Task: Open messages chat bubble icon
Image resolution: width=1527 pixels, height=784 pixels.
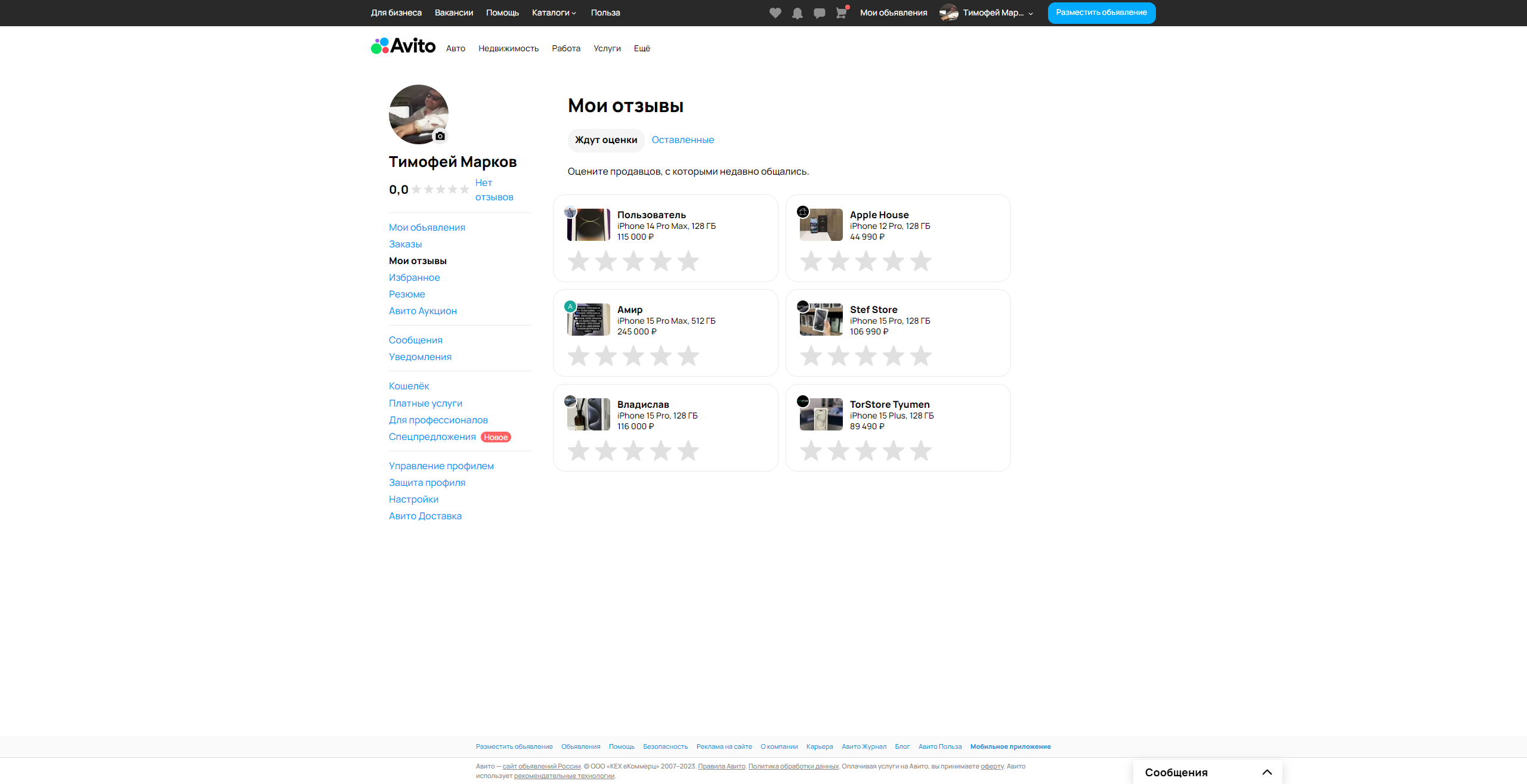Action: [x=819, y=13]
